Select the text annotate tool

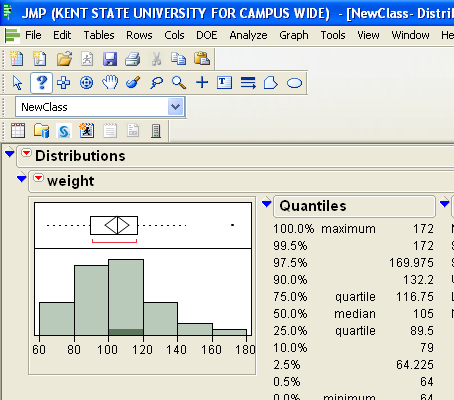224,82
